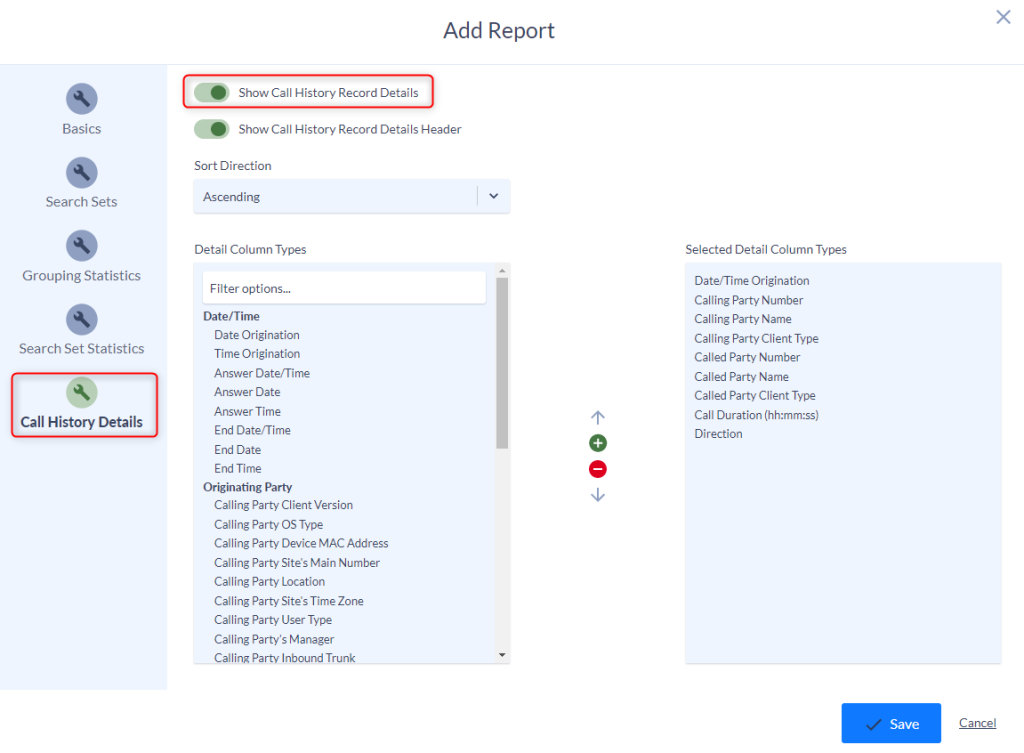This screenshot has width=1024, height=753.
Task: Select Called Party Number in selected columns
Action: click(x=747, y=357)
